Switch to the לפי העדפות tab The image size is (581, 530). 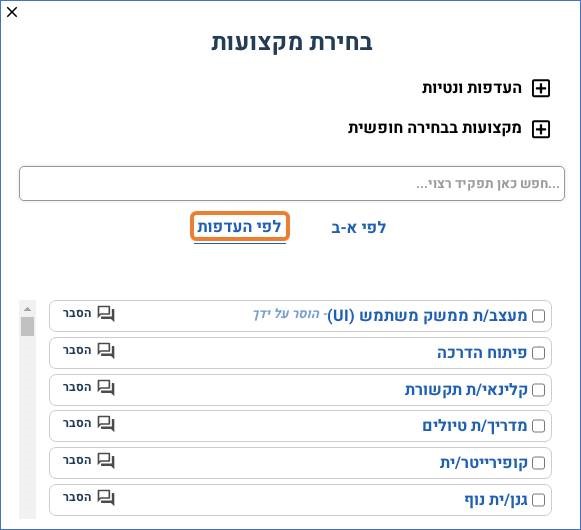click(239, 226)
